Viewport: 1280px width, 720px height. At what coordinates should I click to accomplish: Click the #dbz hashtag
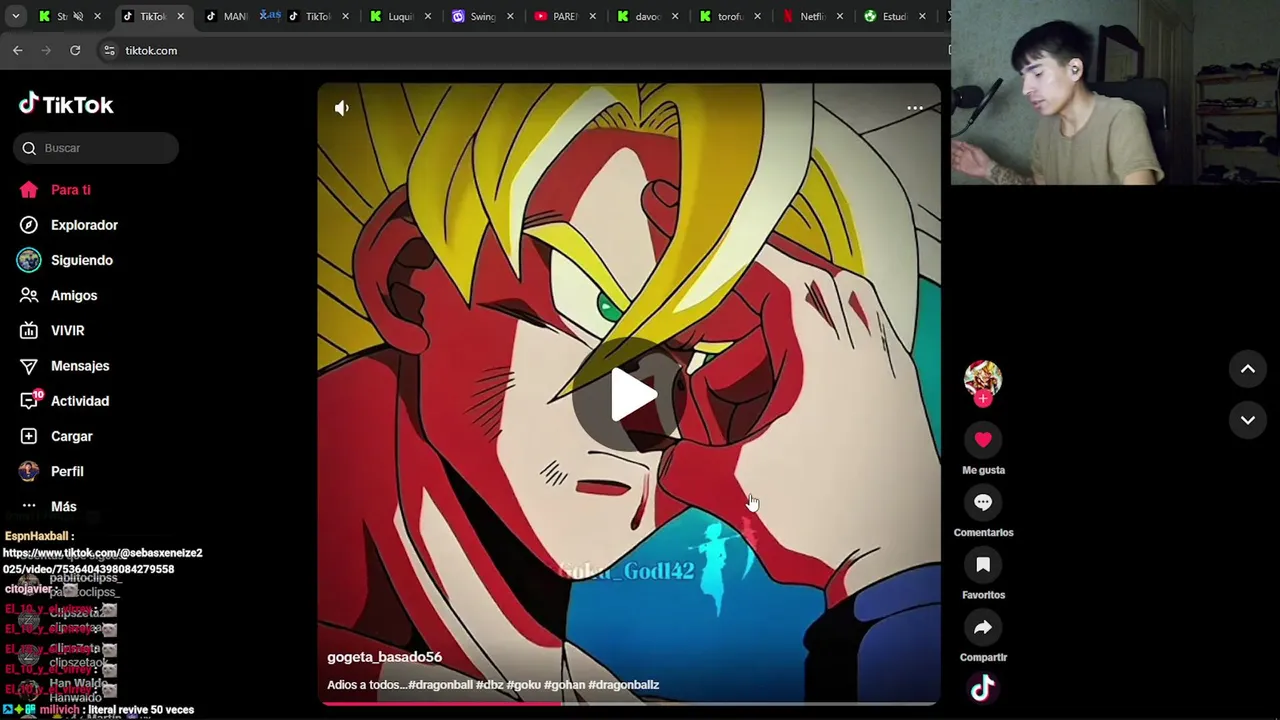coord(489,685)
